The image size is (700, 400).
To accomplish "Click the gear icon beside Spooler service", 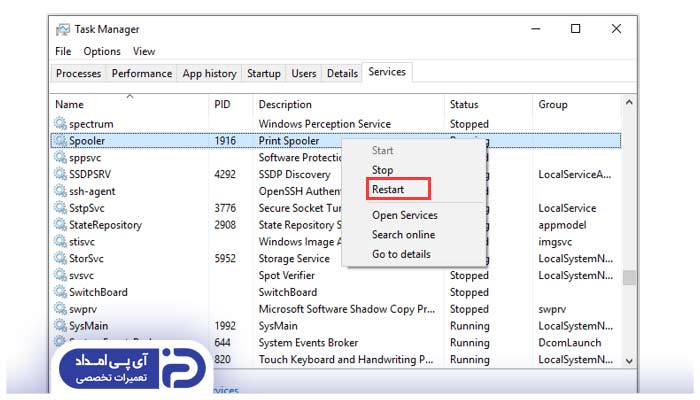I will coord(60,140).
